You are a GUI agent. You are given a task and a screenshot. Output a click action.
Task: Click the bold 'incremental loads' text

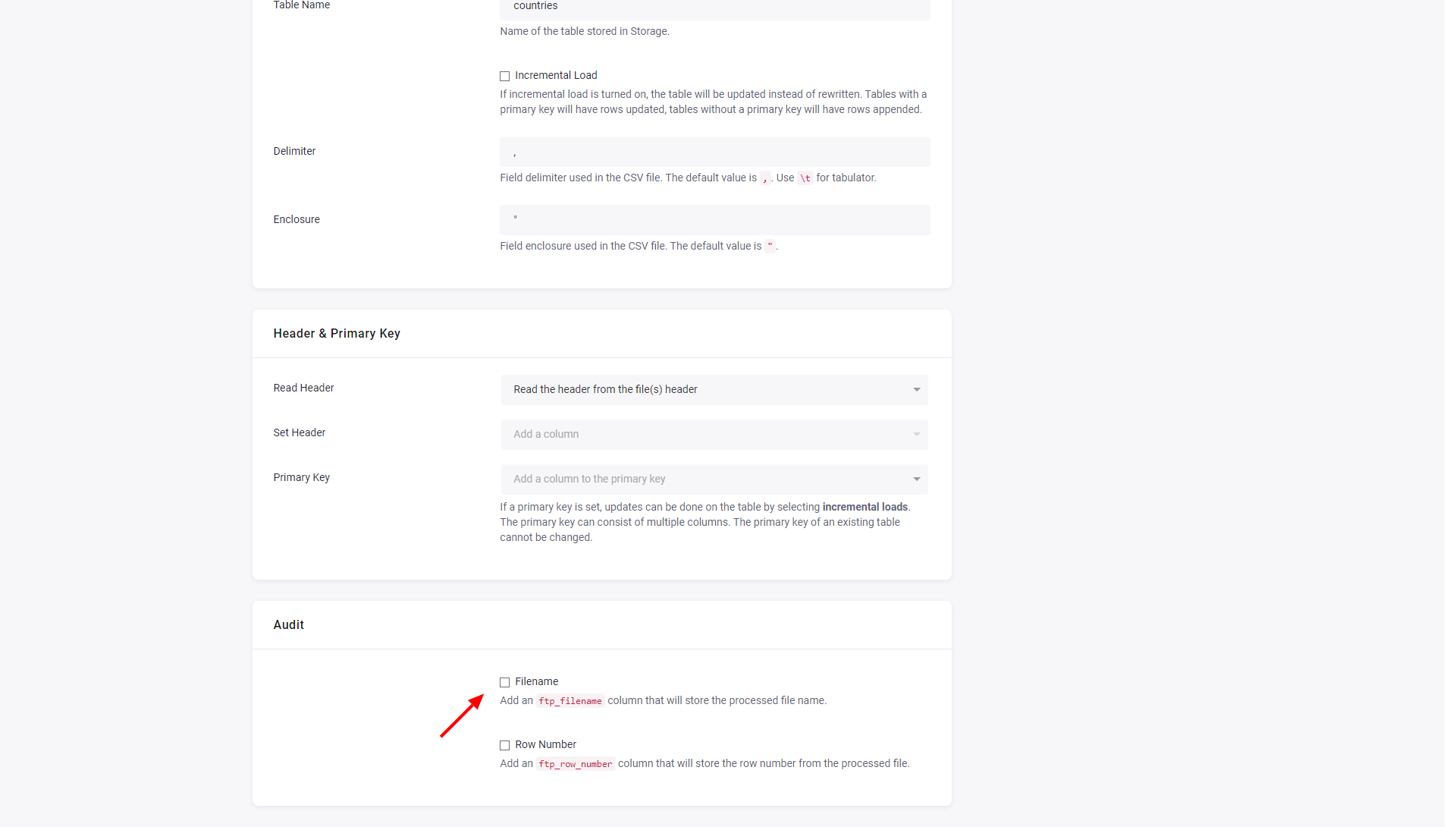click(x=864, y=507)
